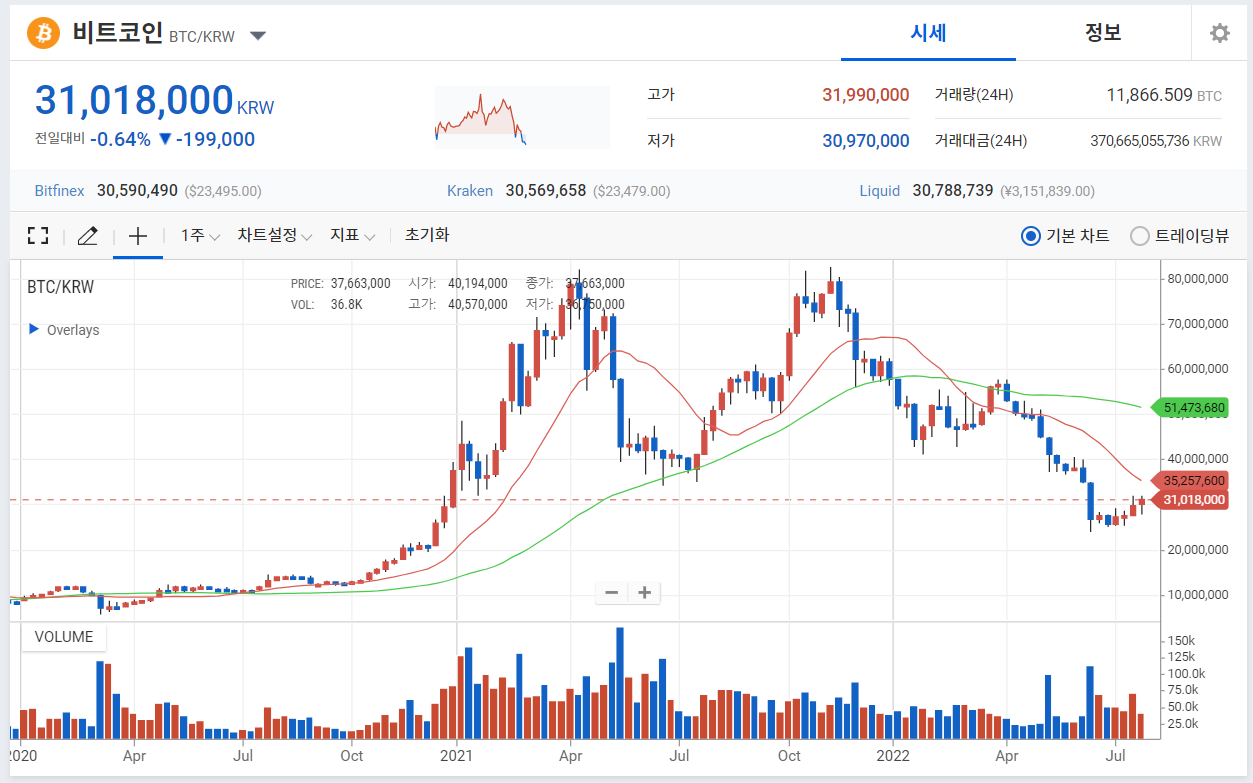
Task: Open settings via the gear icon
Action: tap(1219, 33)
